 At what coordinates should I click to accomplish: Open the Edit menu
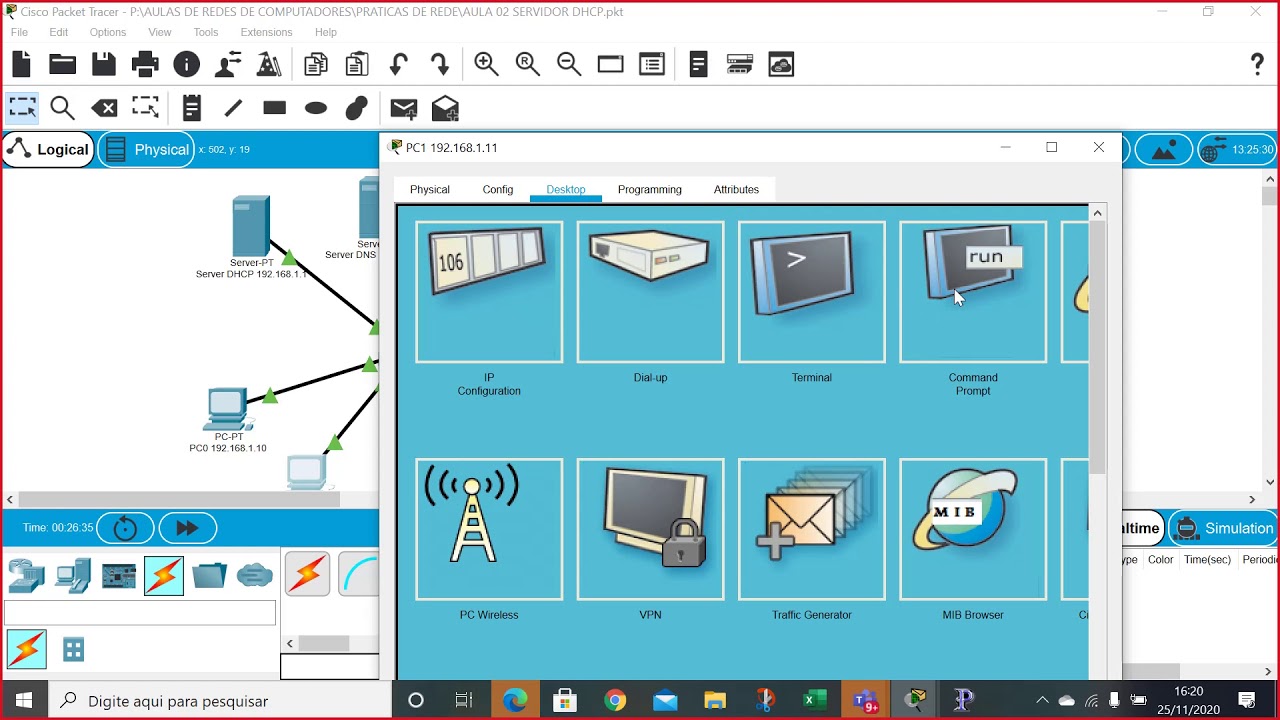click(x=59, y=32)
